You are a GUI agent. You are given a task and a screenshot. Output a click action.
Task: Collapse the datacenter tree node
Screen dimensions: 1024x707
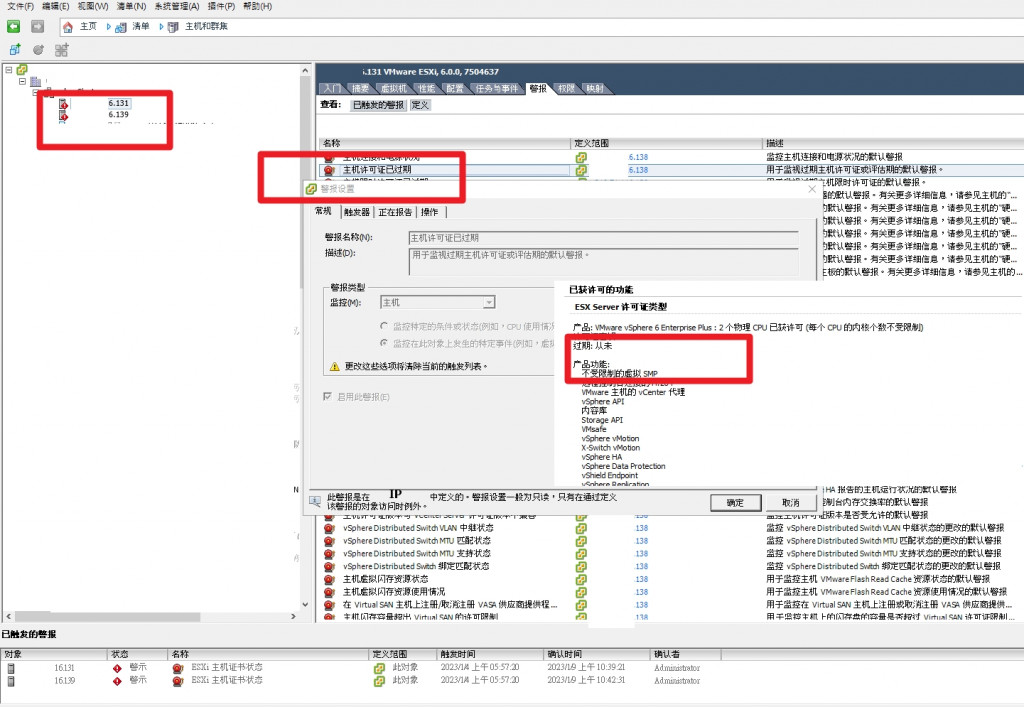(22, 82)
